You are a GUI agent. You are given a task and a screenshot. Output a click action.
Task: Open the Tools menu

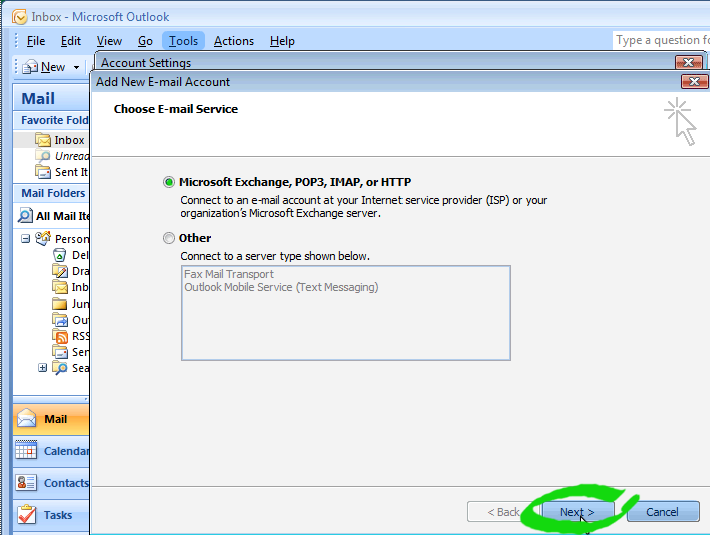pyautogui.click(x=183, y=41)
